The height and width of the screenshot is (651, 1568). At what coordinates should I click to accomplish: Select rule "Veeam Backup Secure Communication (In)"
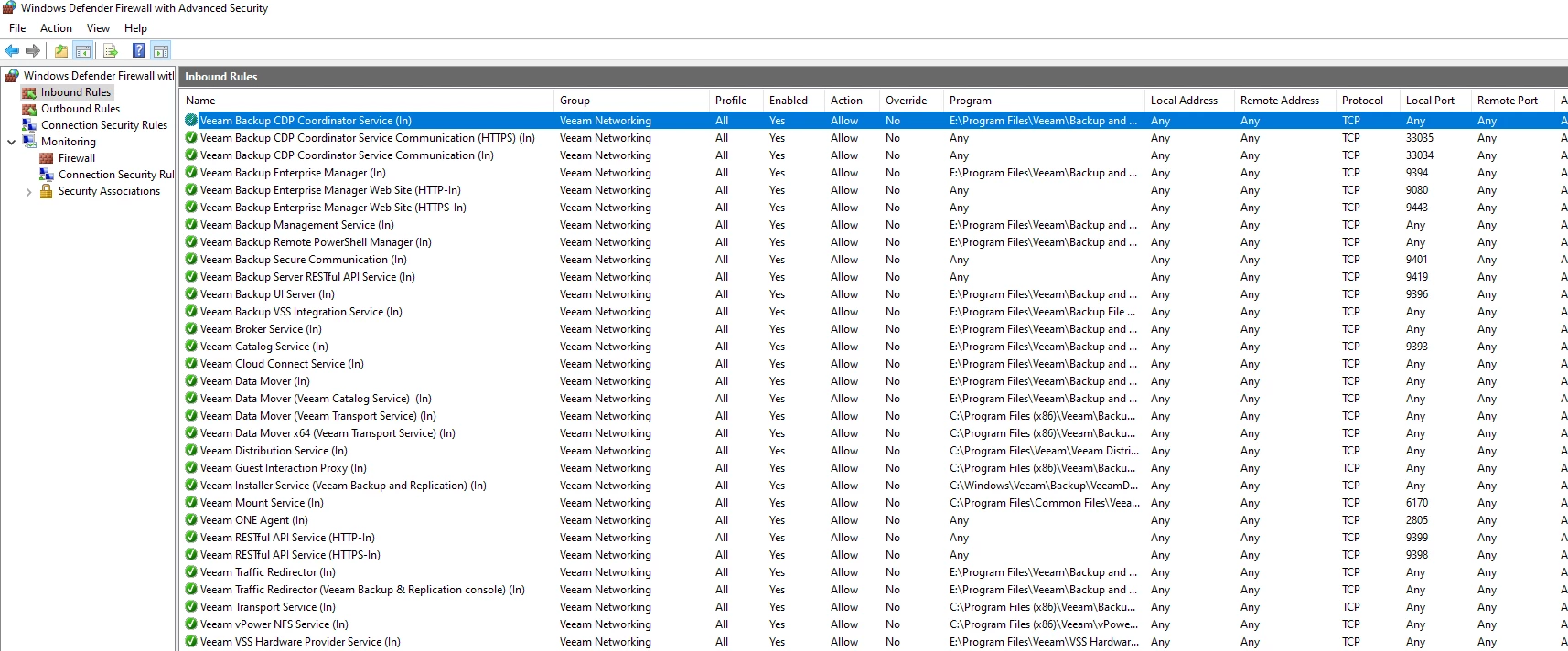tap(304, 260)
